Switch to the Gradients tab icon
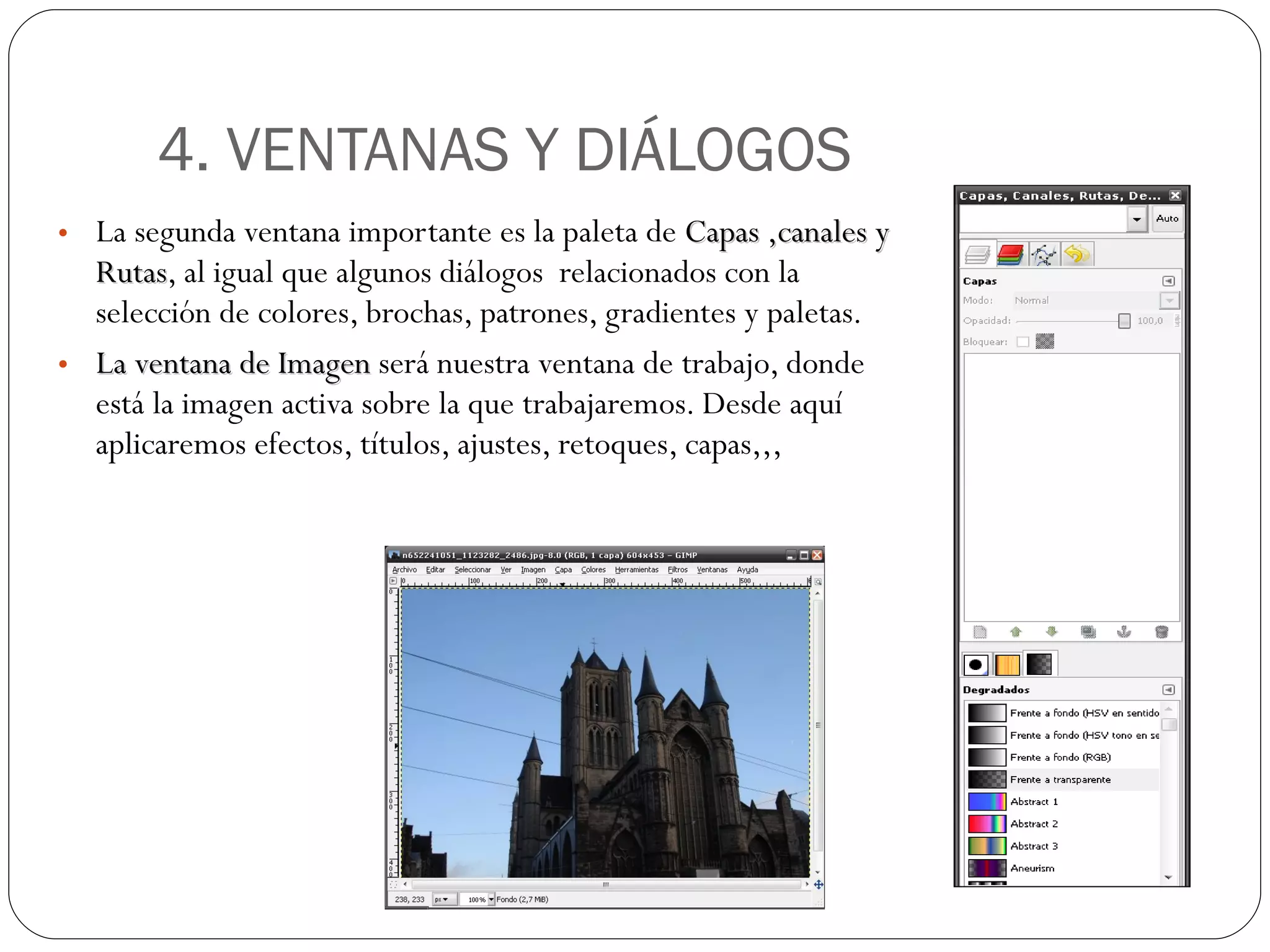Image resolution: width=1270 pixels, height=952 pixels. point(1039,664)
